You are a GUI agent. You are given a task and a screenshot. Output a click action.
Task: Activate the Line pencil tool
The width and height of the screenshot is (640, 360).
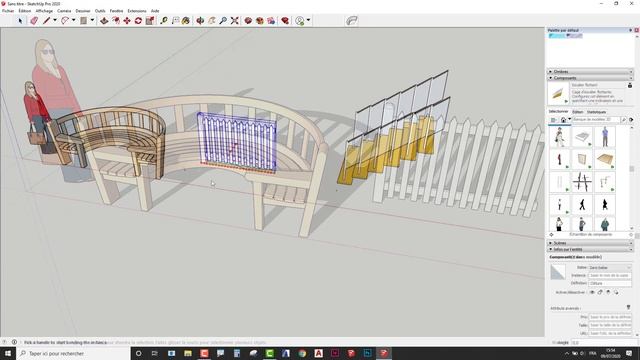(x=47, y=21)
